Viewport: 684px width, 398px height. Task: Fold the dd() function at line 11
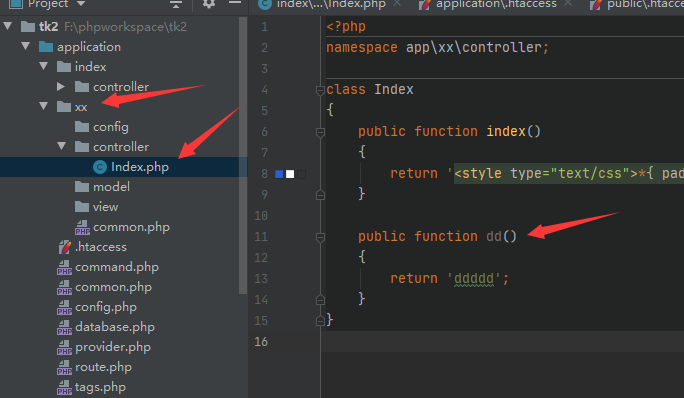tap(320, 237)
